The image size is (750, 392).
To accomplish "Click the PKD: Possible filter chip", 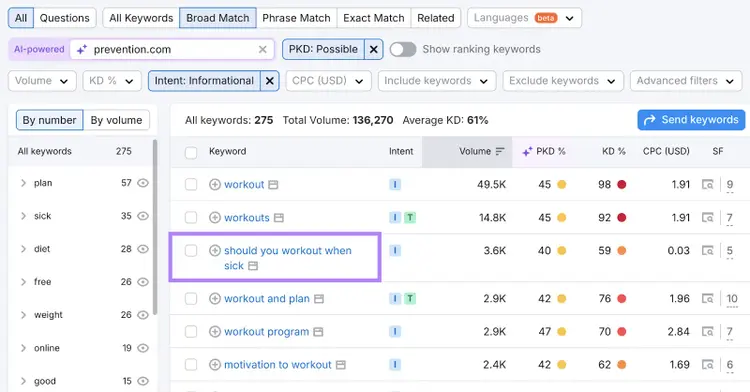I will click(x=323, y=49).
